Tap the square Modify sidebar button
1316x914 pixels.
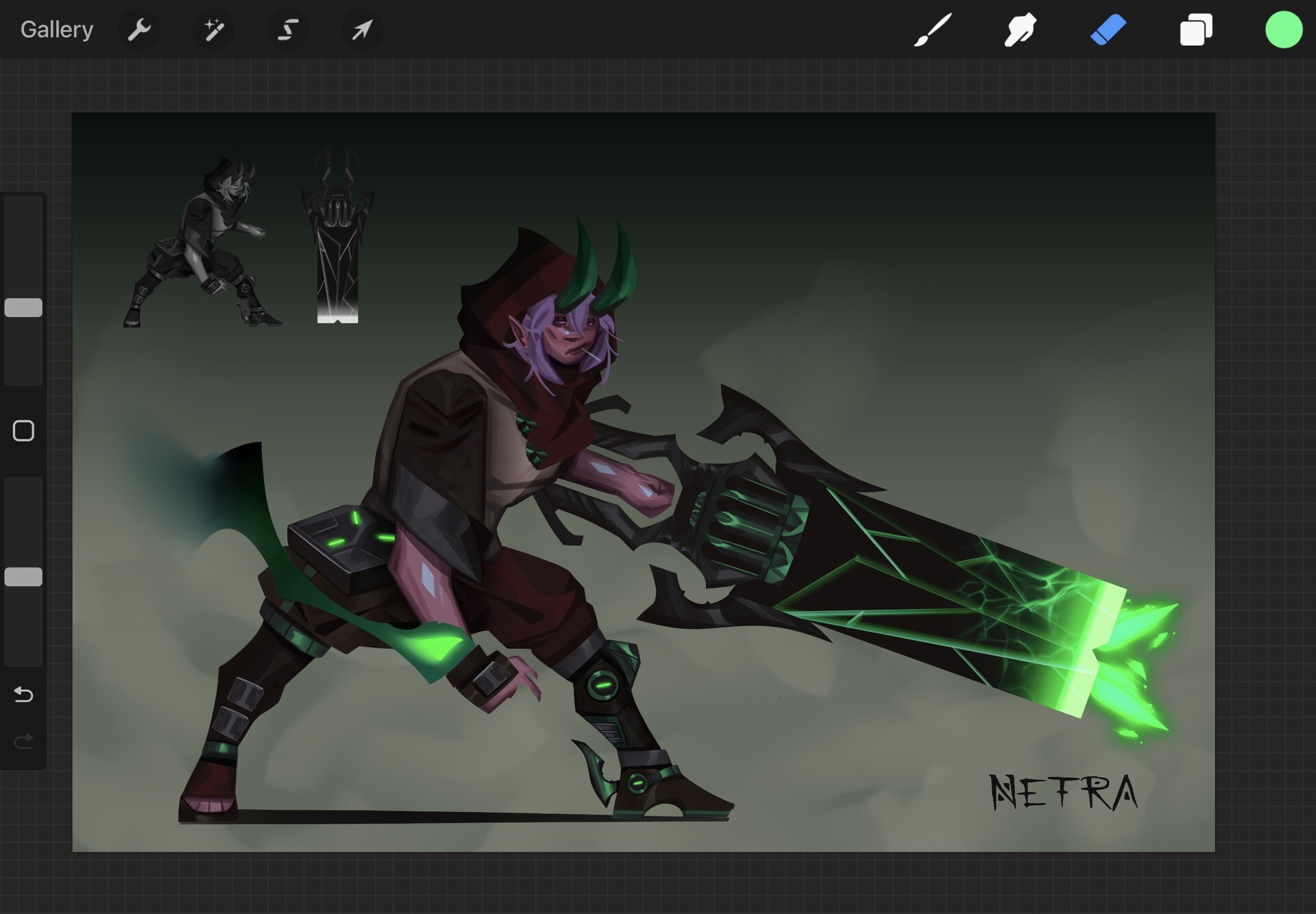[23, 431]
